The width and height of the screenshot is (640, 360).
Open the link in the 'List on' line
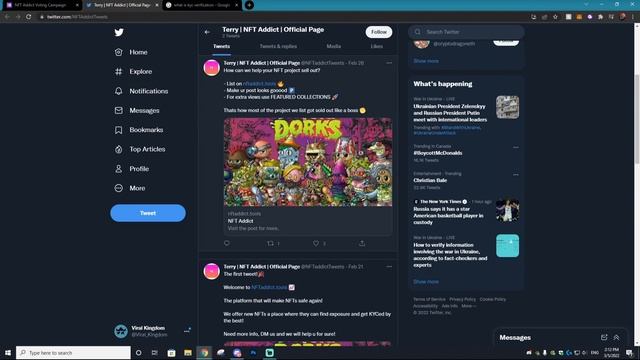coord(260,84)
